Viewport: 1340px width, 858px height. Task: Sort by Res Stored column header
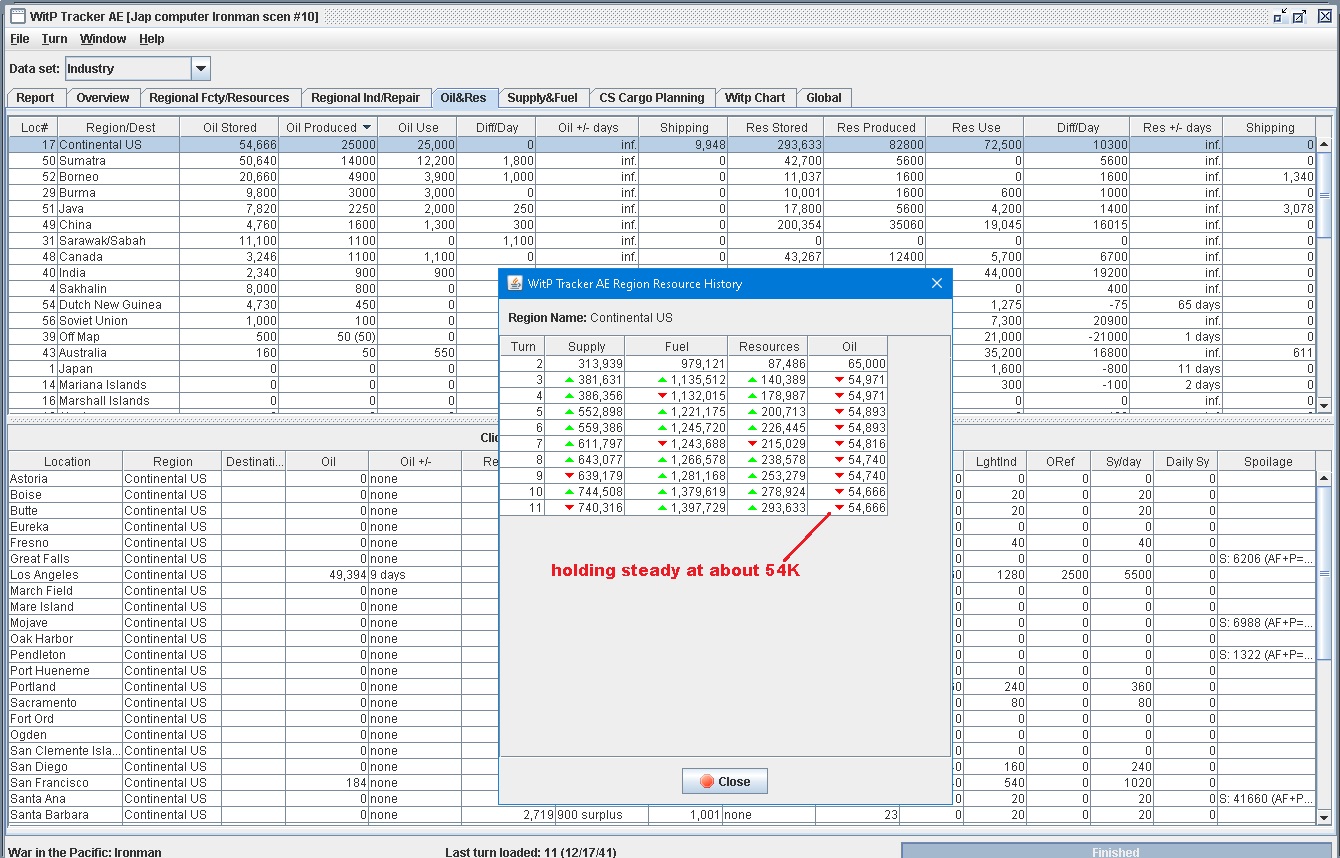point(776,127)
